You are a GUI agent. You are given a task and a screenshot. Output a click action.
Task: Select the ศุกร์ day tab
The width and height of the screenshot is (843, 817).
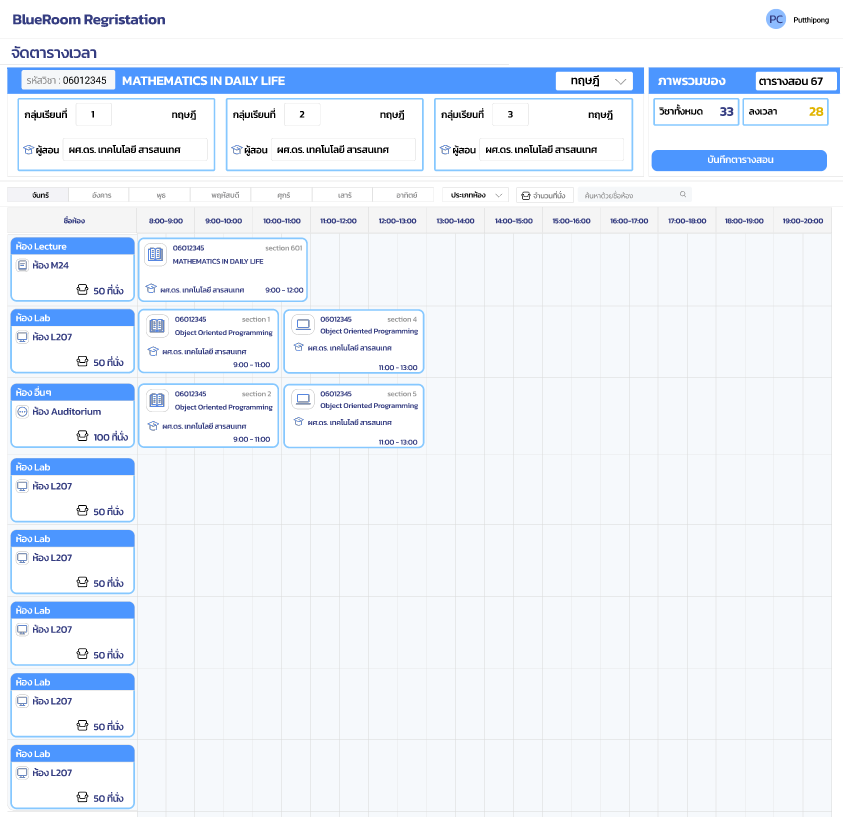click(283, 194)
